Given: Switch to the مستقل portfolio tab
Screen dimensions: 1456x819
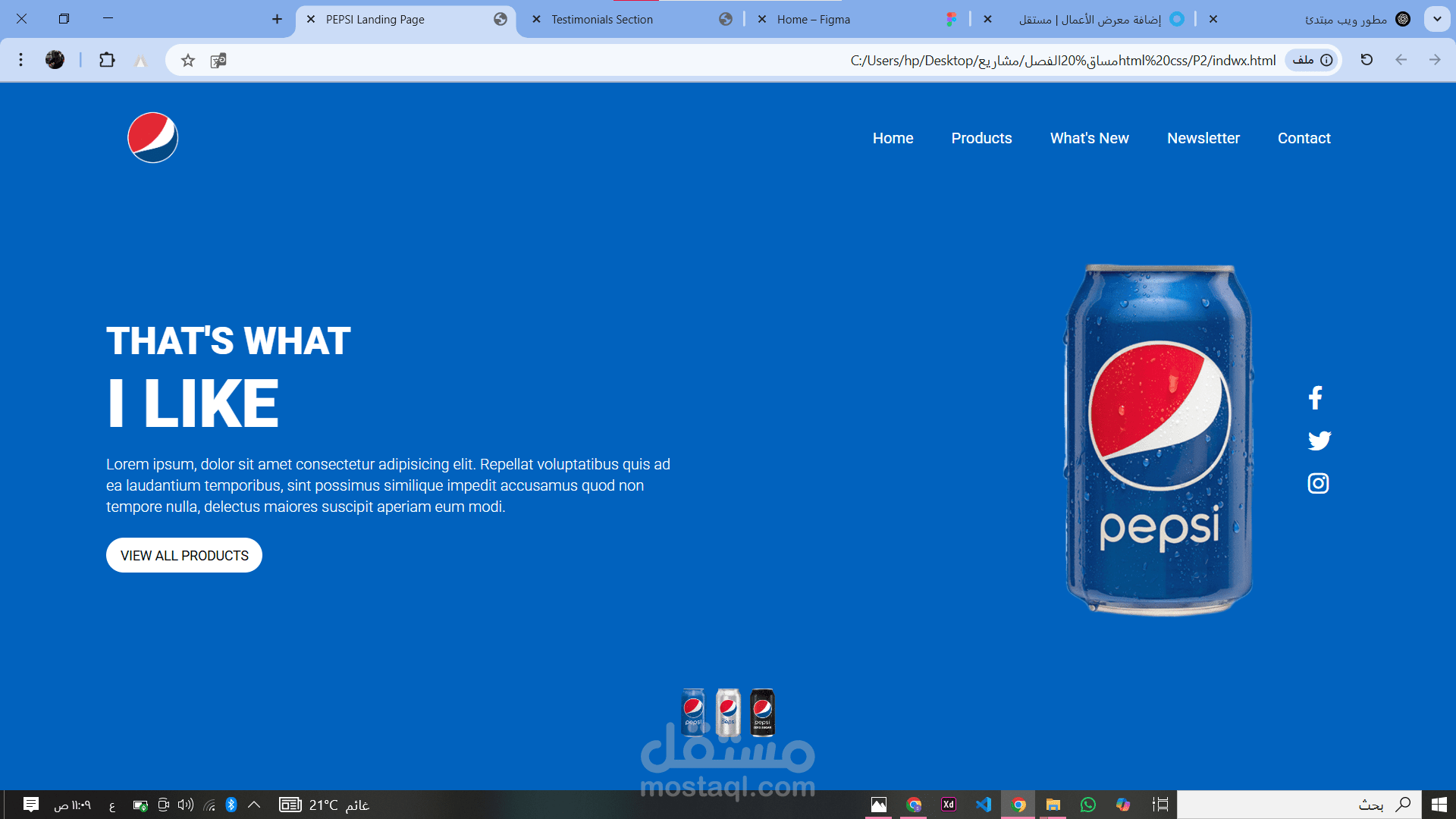Looking at the screenshot, I should pyautogui.click(x=1083, y=20).
